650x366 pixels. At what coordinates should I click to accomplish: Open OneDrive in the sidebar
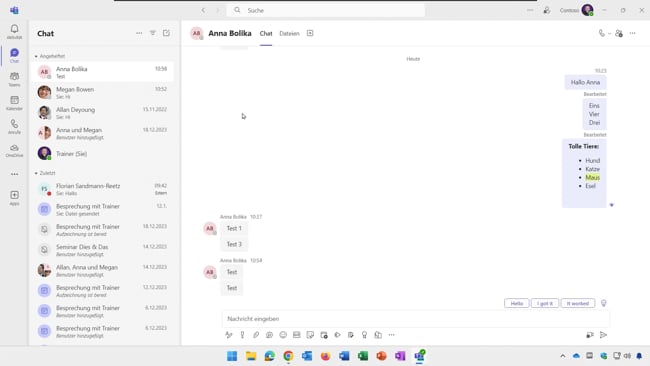coord(14,150)
